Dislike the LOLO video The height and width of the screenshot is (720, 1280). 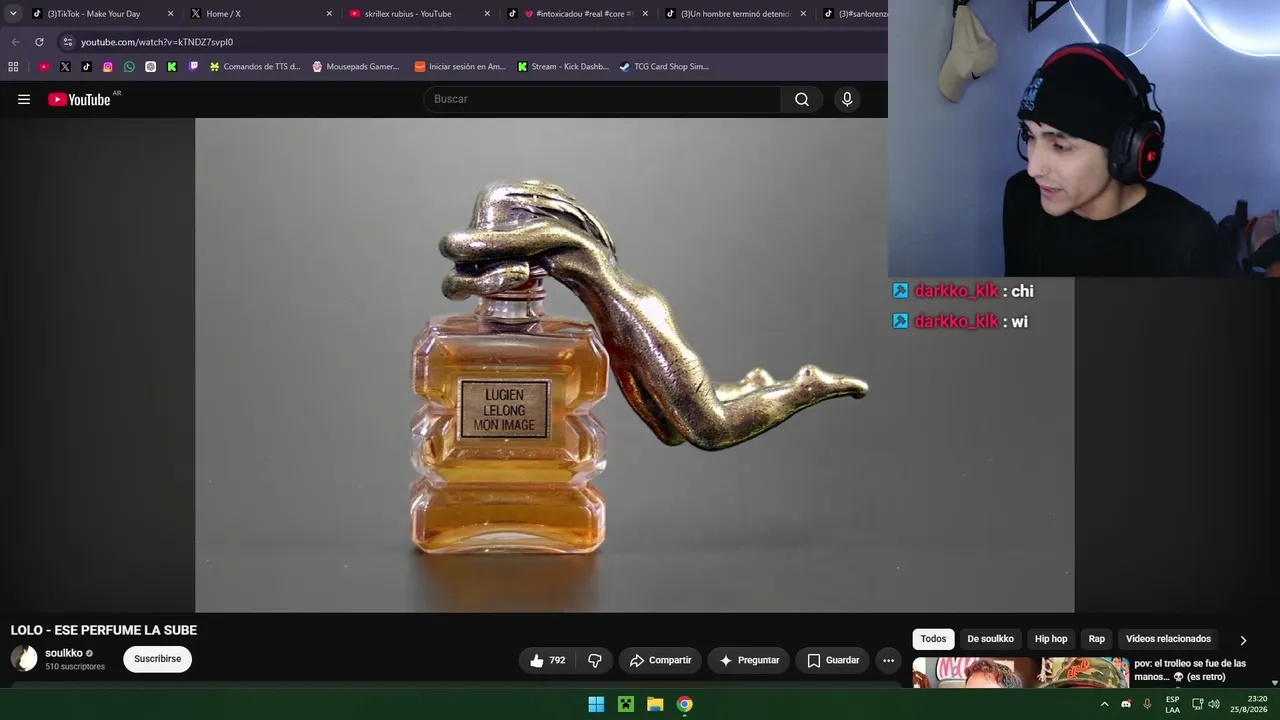tap(595, 660)
